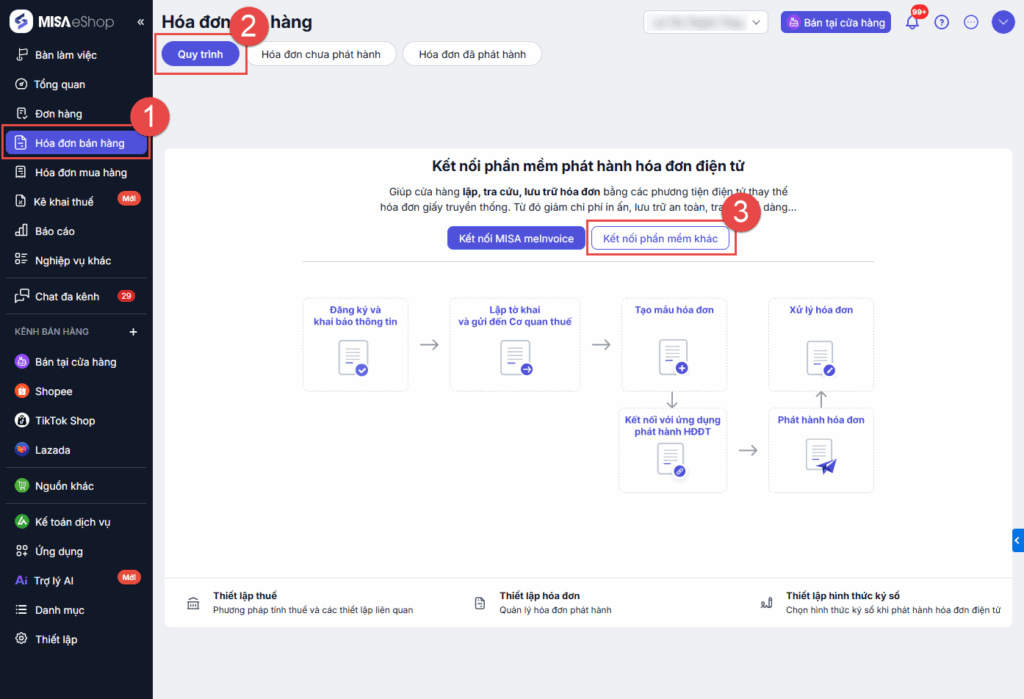This screenshot has height=699, width=1024.
Task: Click the help question mark icon
Action: click(941, 22)
